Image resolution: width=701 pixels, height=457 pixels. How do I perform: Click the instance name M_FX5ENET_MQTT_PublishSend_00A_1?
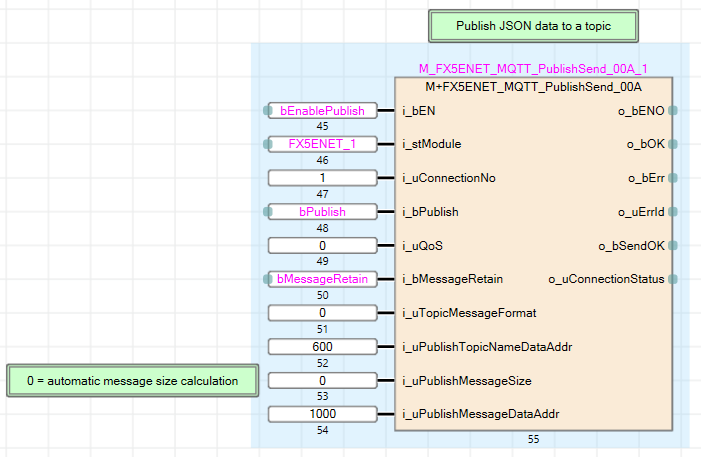click(533, 69)
